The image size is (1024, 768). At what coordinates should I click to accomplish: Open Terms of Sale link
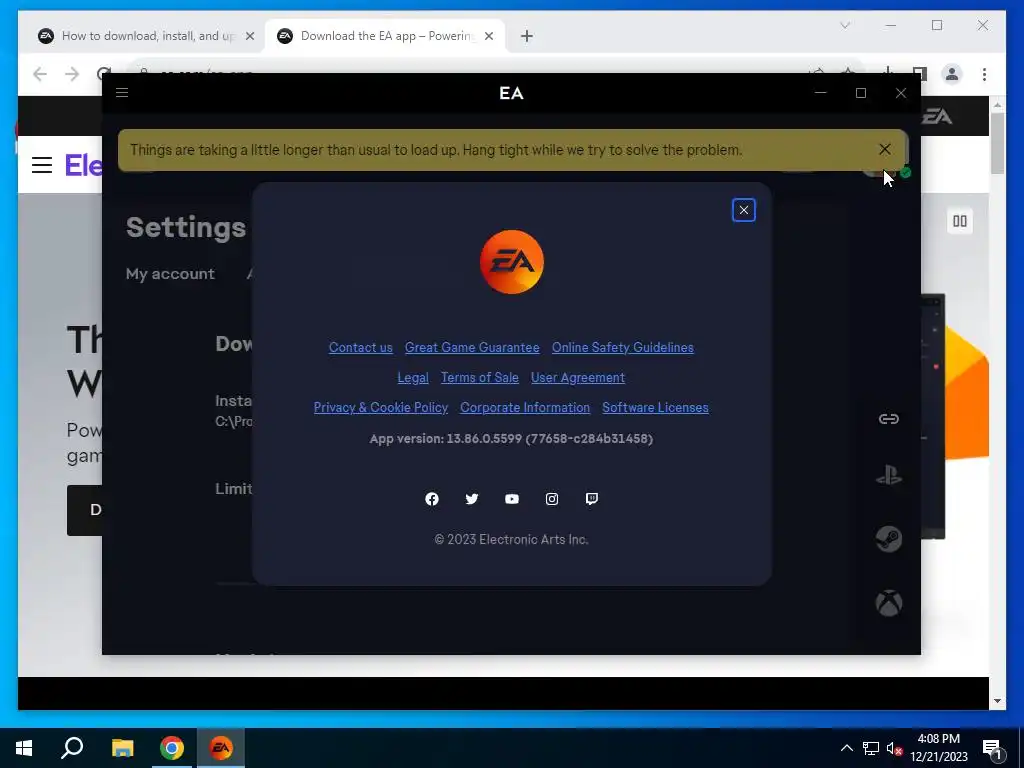479,377
